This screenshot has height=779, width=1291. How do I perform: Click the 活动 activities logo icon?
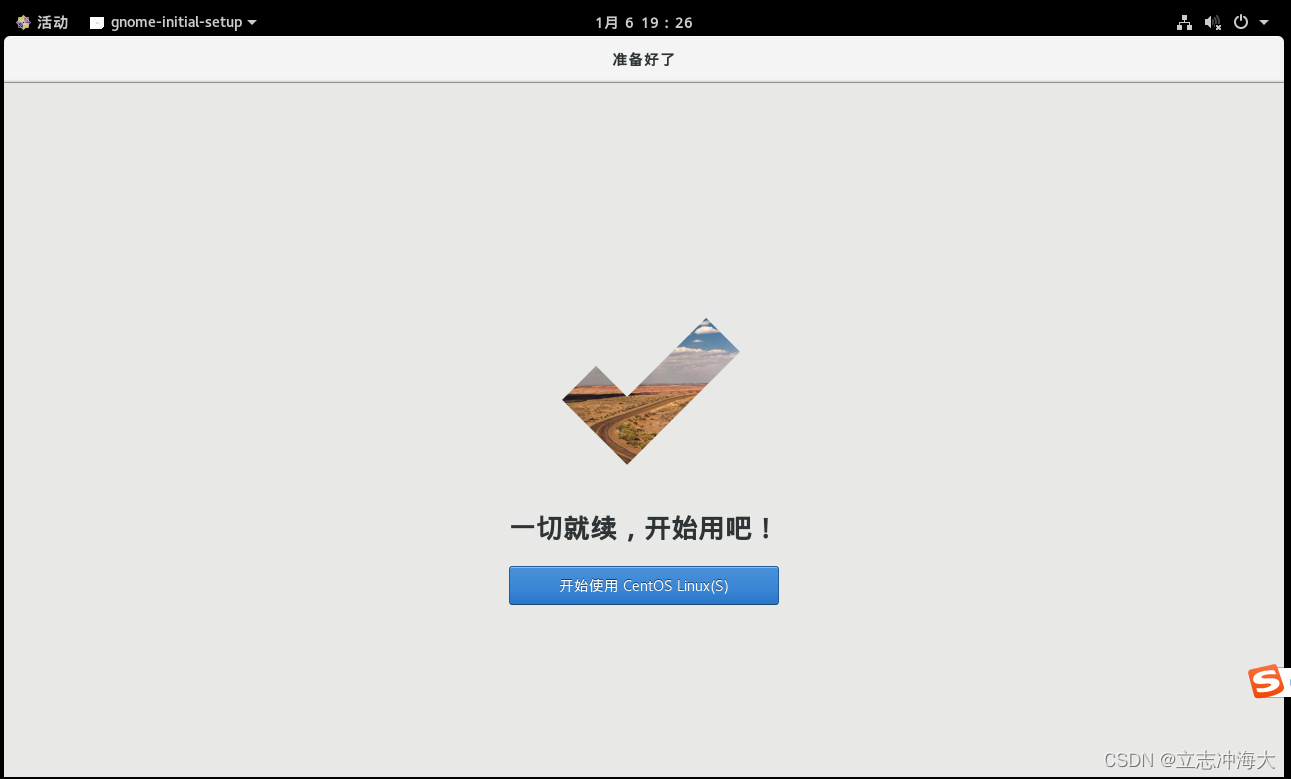coord(23,22)
